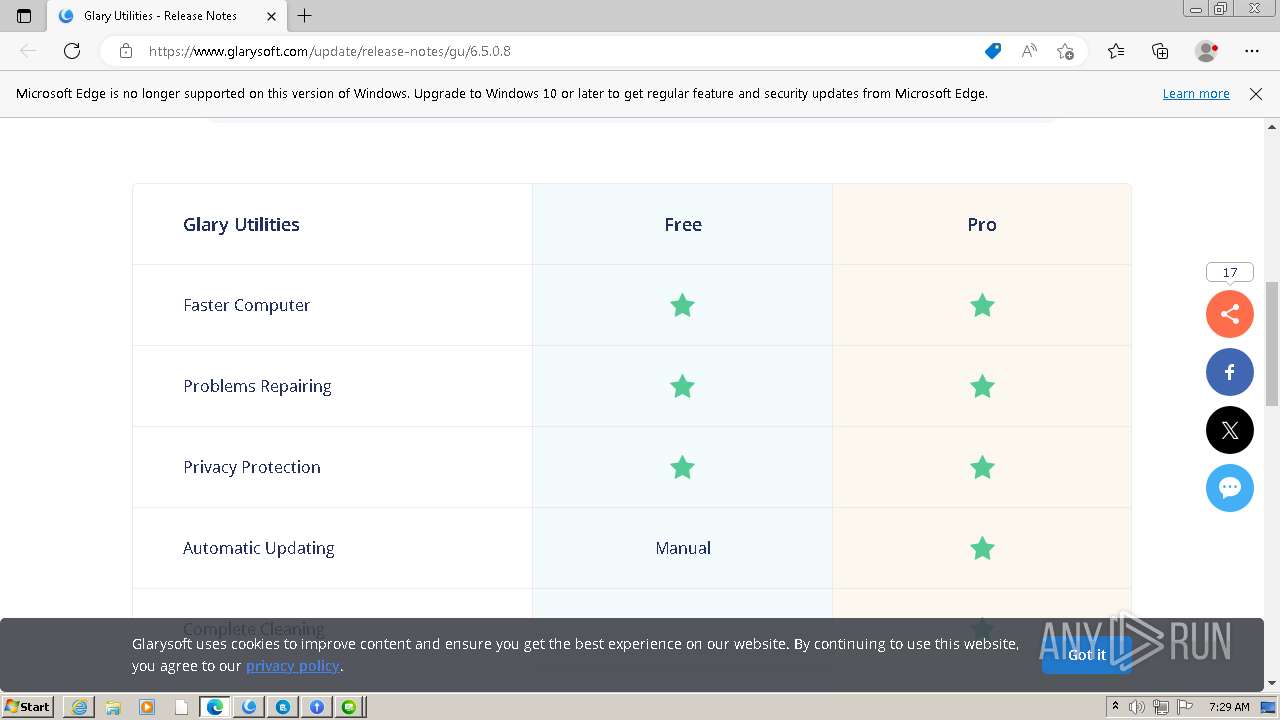Follow the Learn more link

tap(1196, 93)
